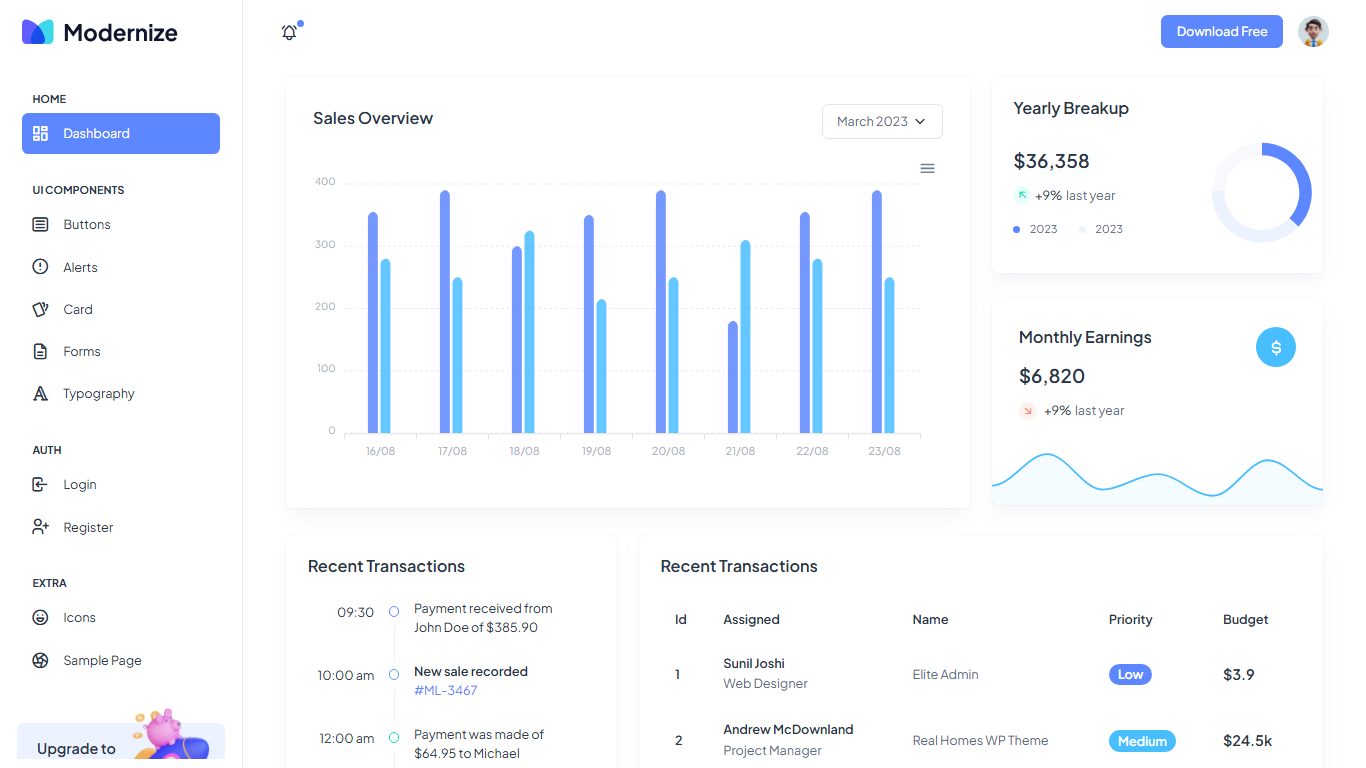Open Buttons page in sidebar
Screen dimensions: 1366x768
pos(87,224)
